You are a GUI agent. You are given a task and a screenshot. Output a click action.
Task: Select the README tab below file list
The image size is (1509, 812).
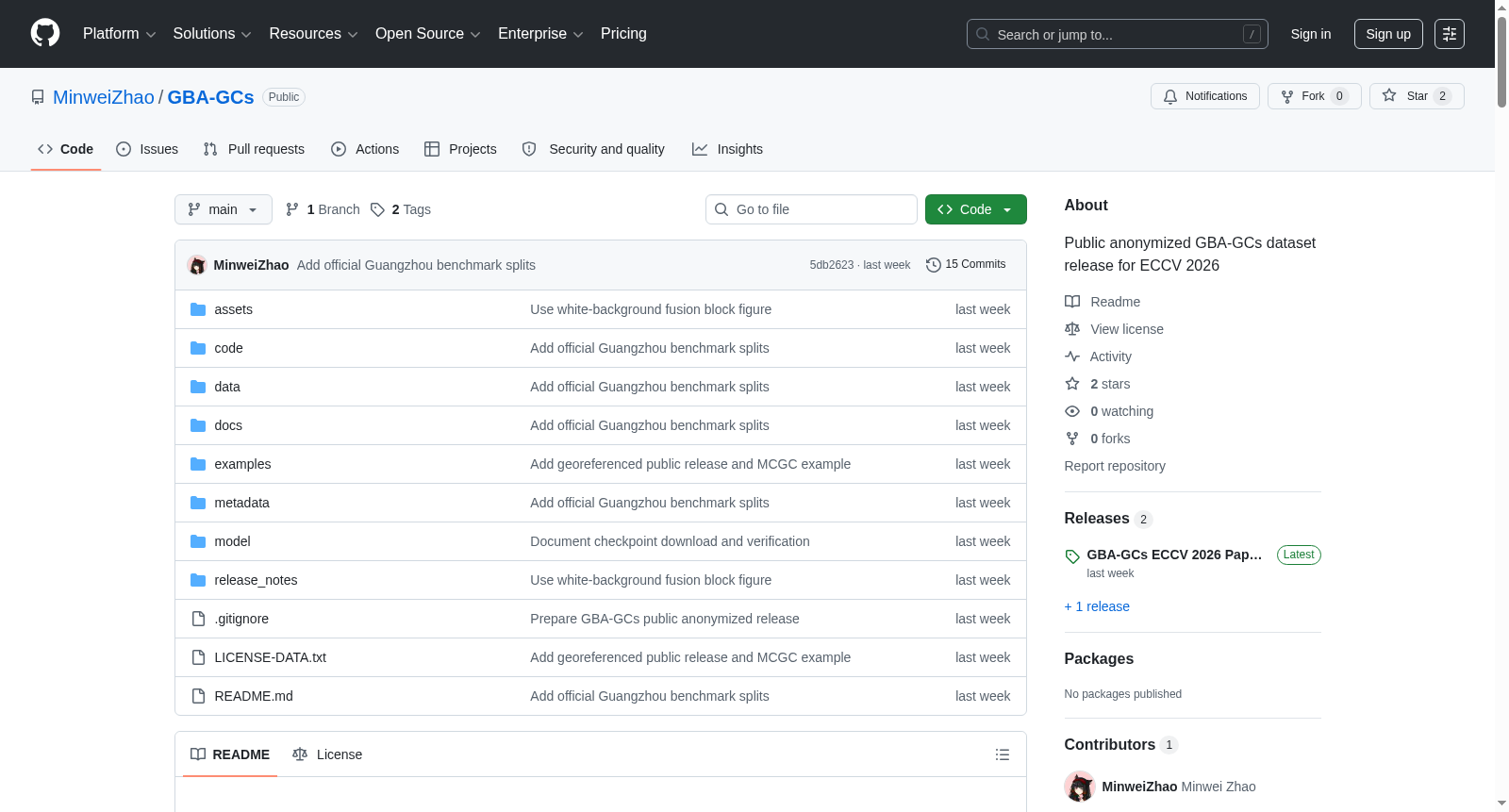pos(230,754)
